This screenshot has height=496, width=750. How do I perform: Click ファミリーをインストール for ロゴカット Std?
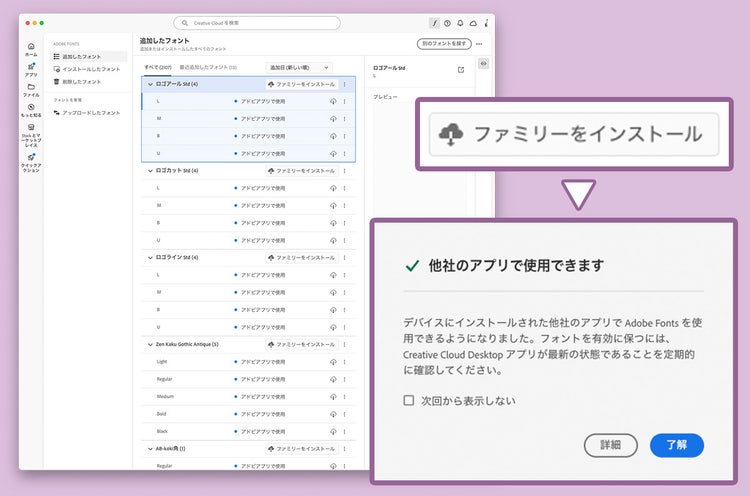[x=301, y=171]
